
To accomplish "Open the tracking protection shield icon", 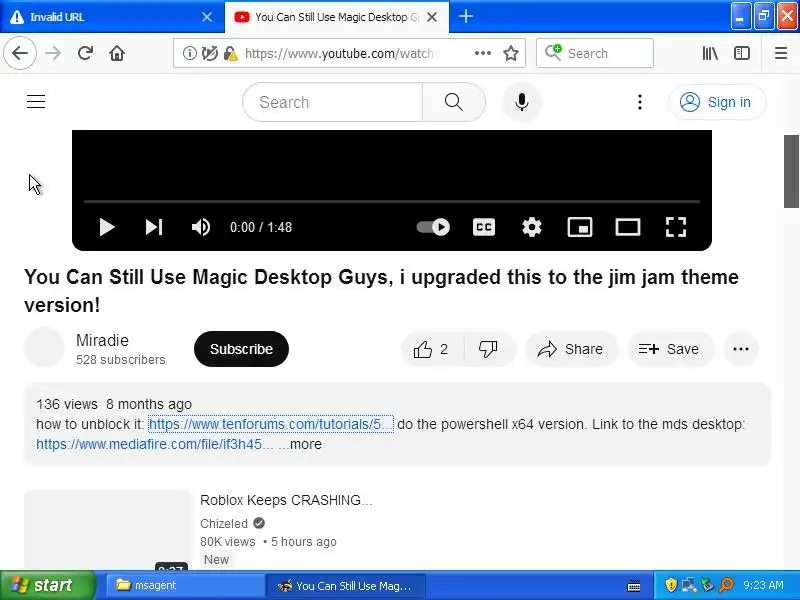I will (209, 53).
